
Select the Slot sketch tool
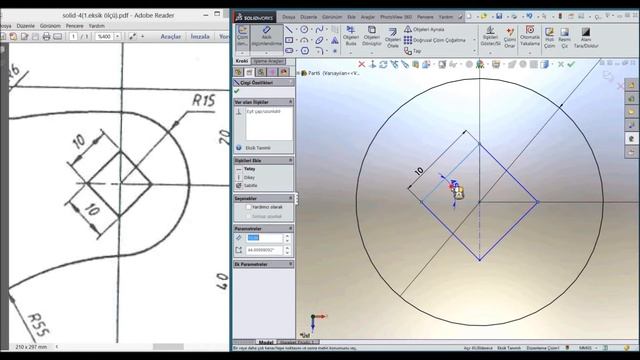tap(289, 51)
